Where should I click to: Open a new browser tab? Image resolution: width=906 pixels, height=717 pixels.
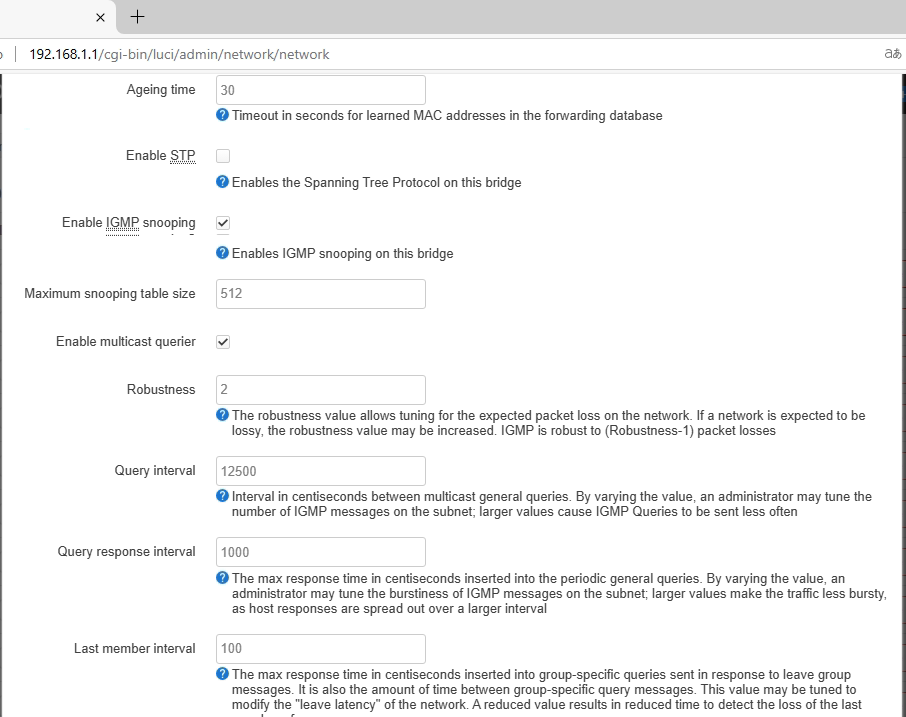[x=138, y=17]
